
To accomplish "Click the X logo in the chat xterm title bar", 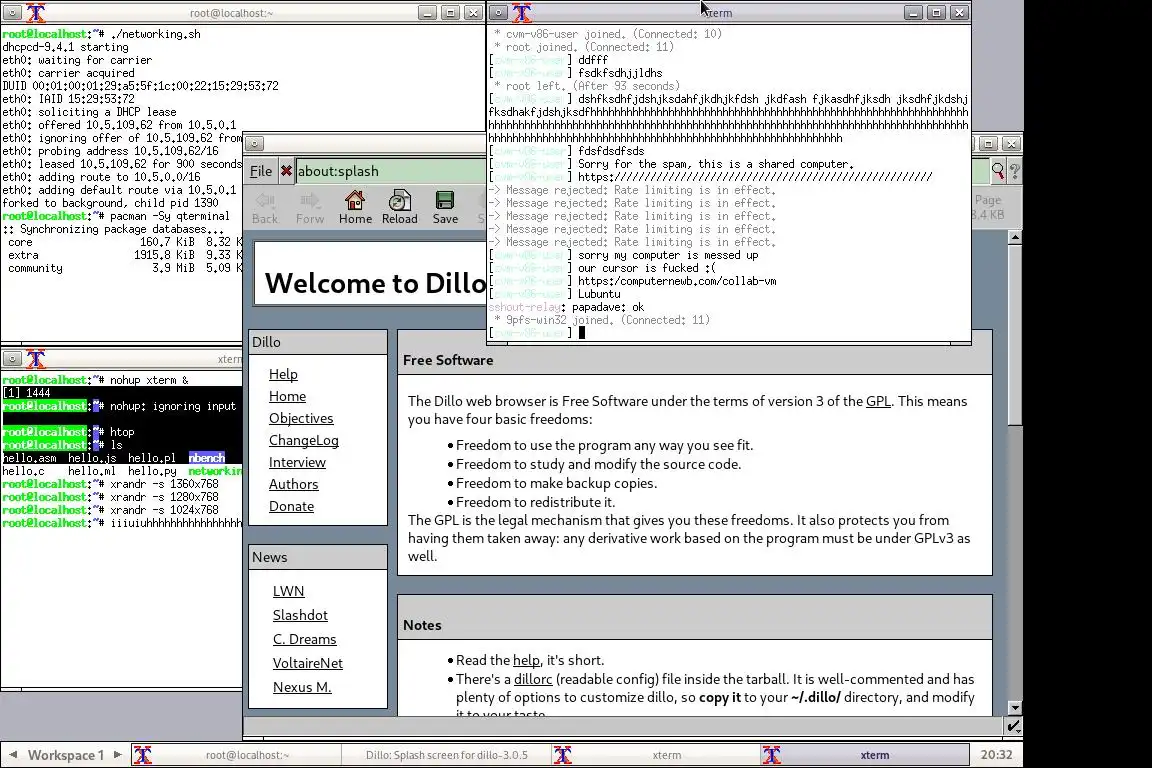I will pyautogui.click(x=522, y=12).
